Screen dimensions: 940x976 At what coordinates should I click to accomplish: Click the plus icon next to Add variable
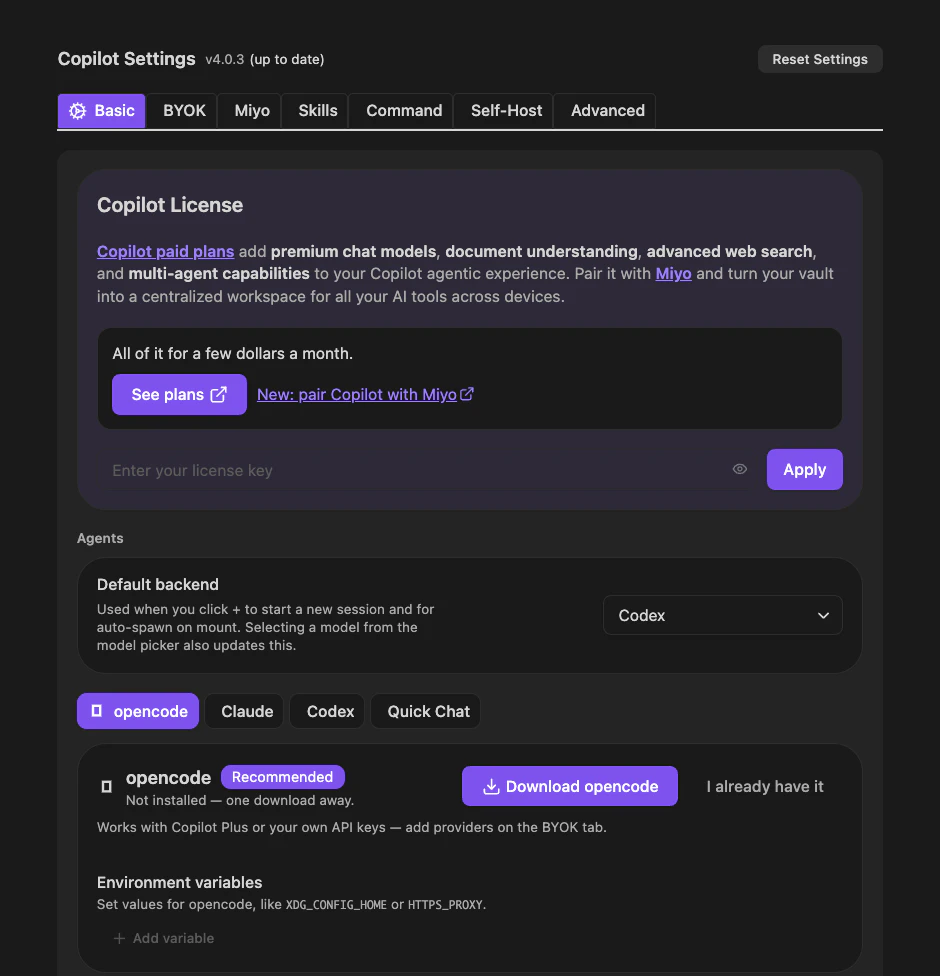point(119,938)
